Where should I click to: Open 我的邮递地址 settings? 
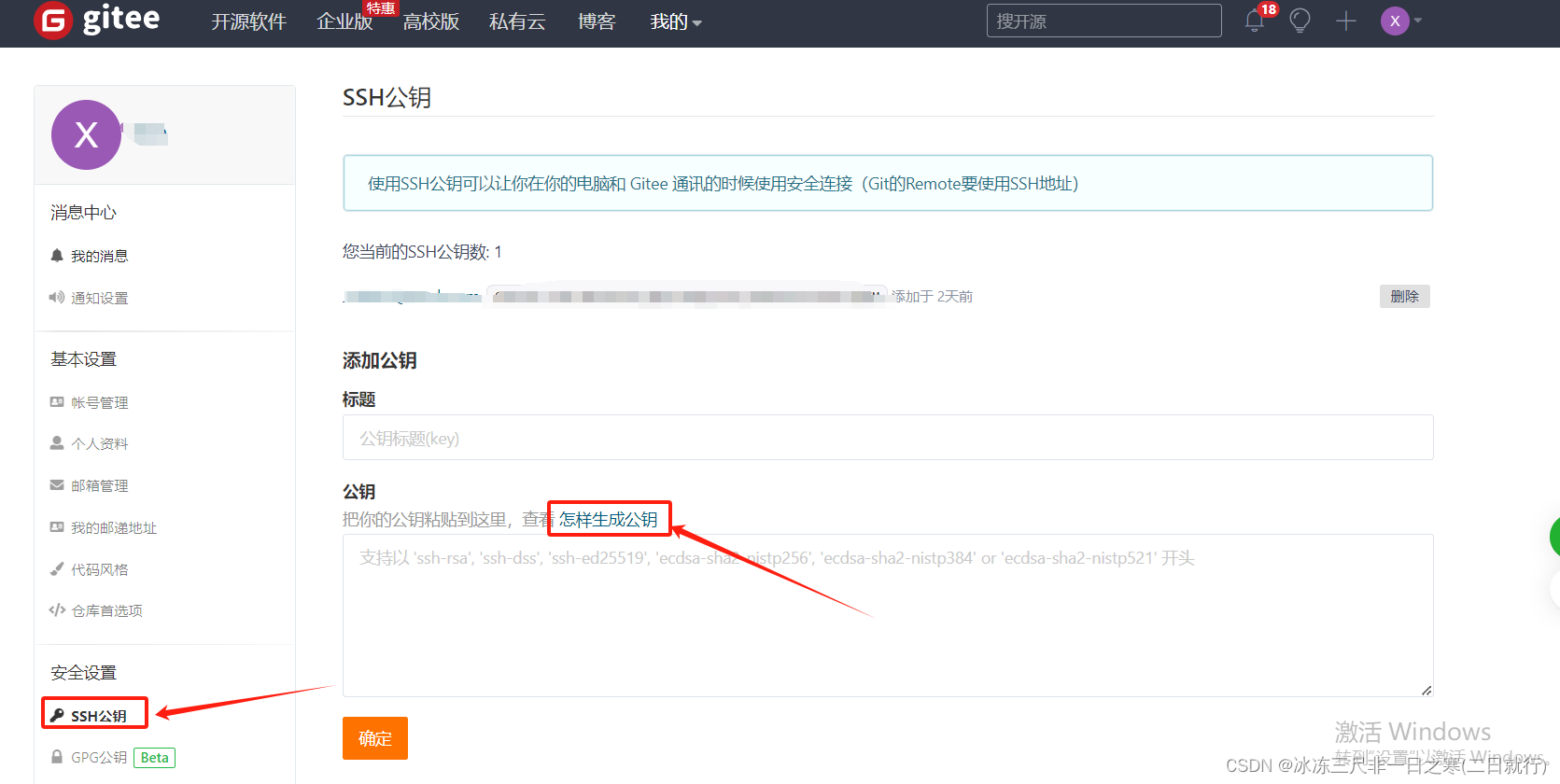point(113,527)
